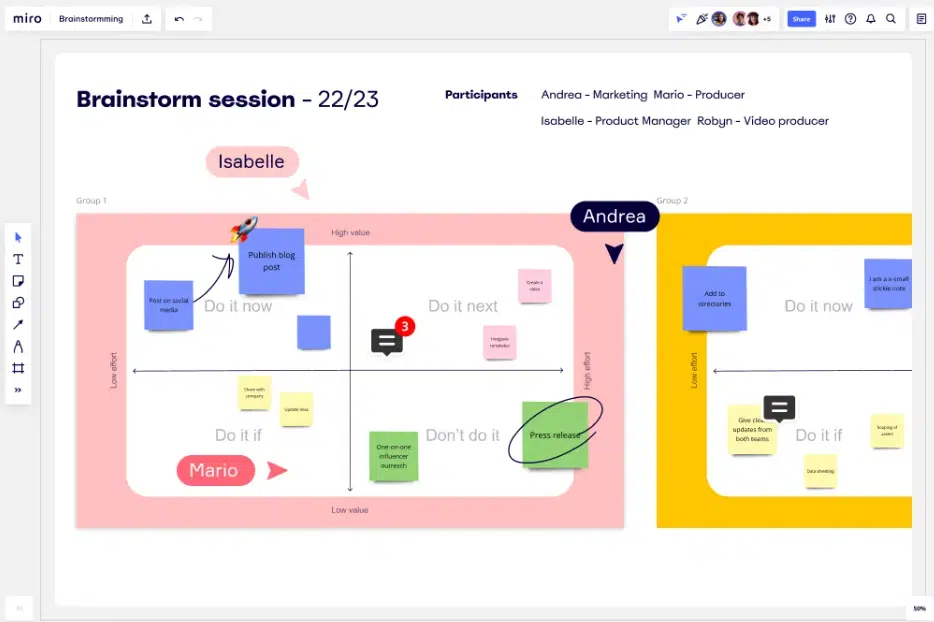Open the notifications bell
This screenshot has width=934, height=622.
[x=870, y=19]
